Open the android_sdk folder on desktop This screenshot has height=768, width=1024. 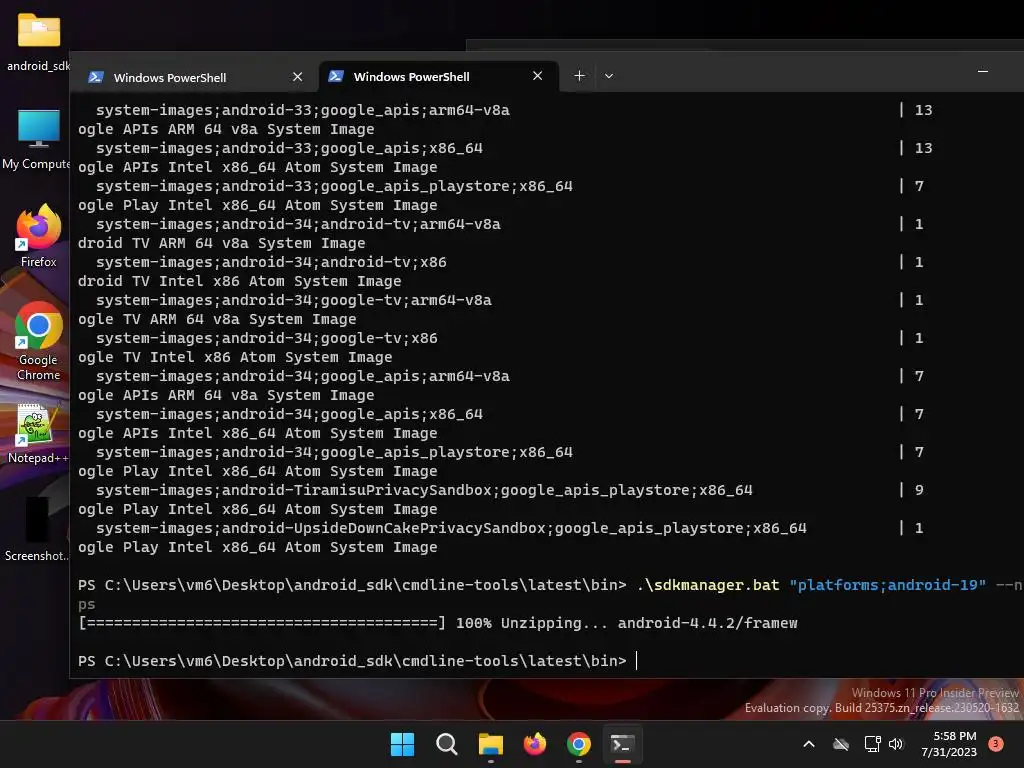coord(38,42)
